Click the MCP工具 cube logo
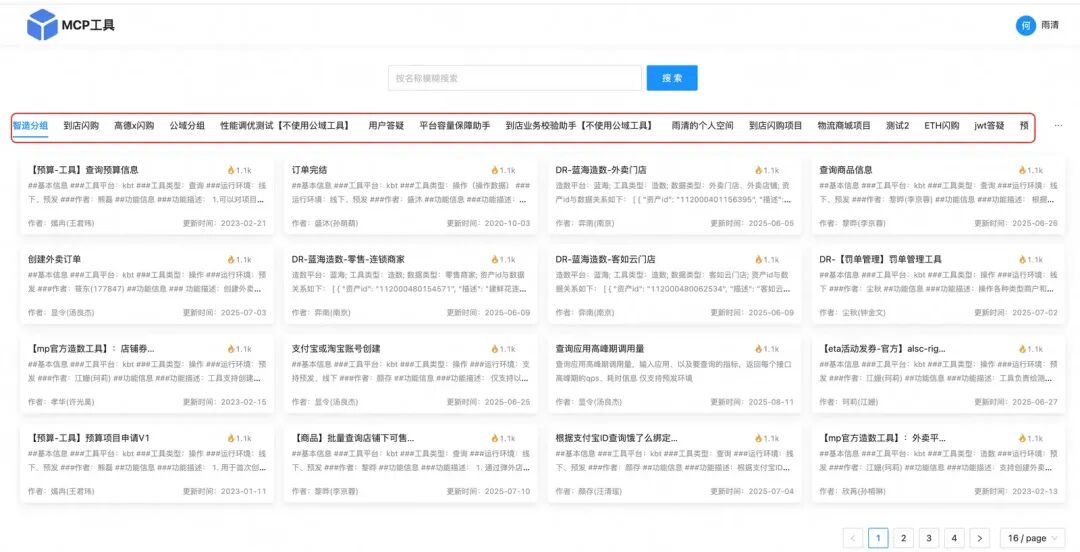1080x552 pixels. point(42,25)
